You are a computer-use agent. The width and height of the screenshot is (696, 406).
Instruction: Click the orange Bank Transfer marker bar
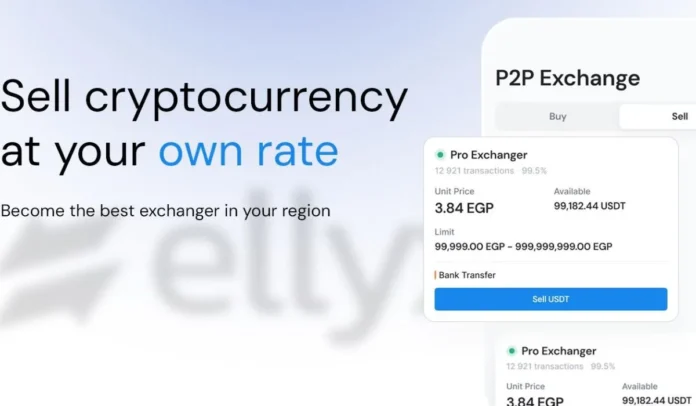coord(436,274)
